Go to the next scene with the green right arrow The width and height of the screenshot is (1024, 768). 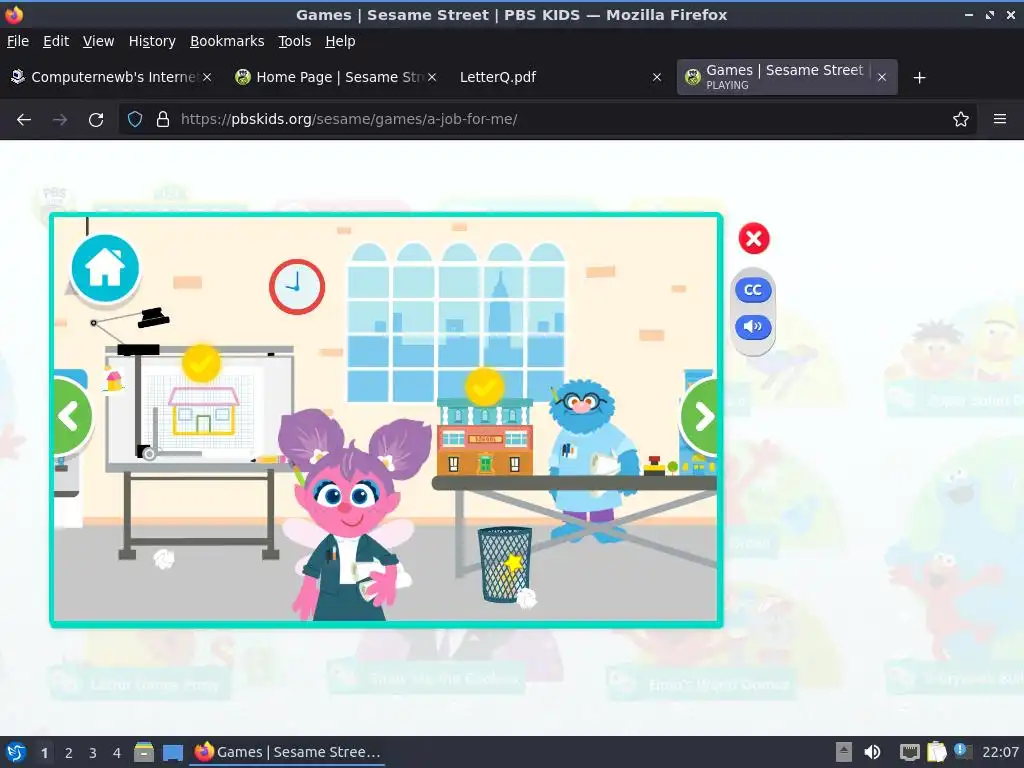tap(700, 416)
